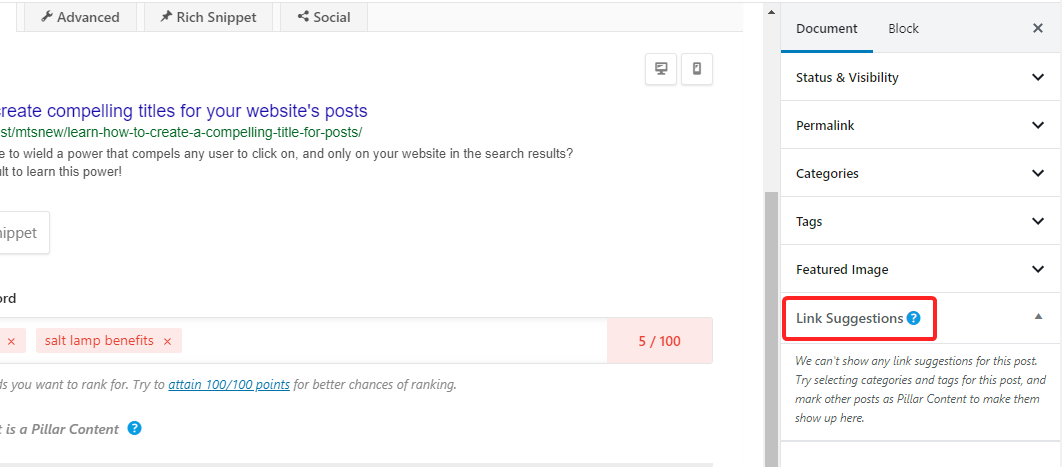Expand the Categories panel
1062x467 pixels.
click(920, 173)
